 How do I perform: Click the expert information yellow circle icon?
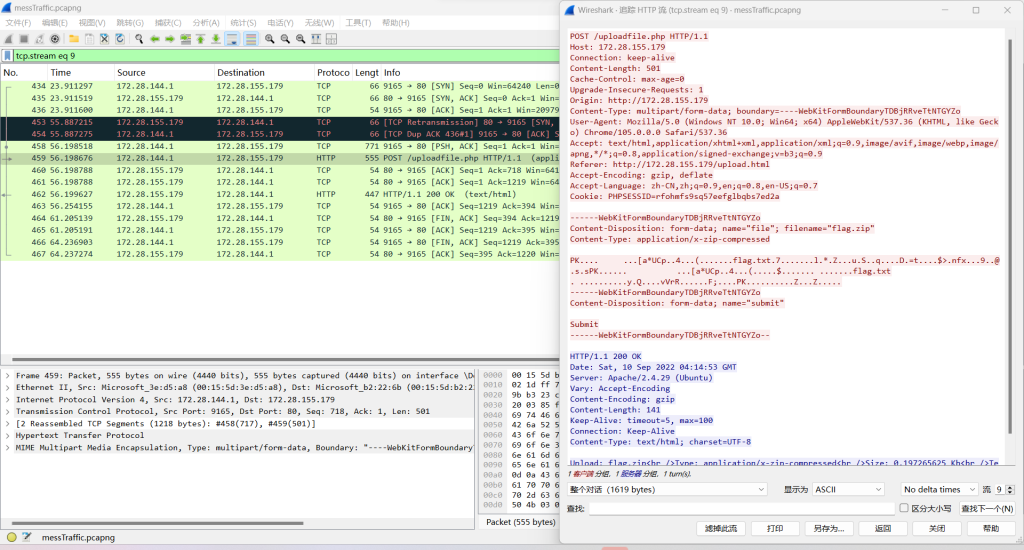(12, 537)
